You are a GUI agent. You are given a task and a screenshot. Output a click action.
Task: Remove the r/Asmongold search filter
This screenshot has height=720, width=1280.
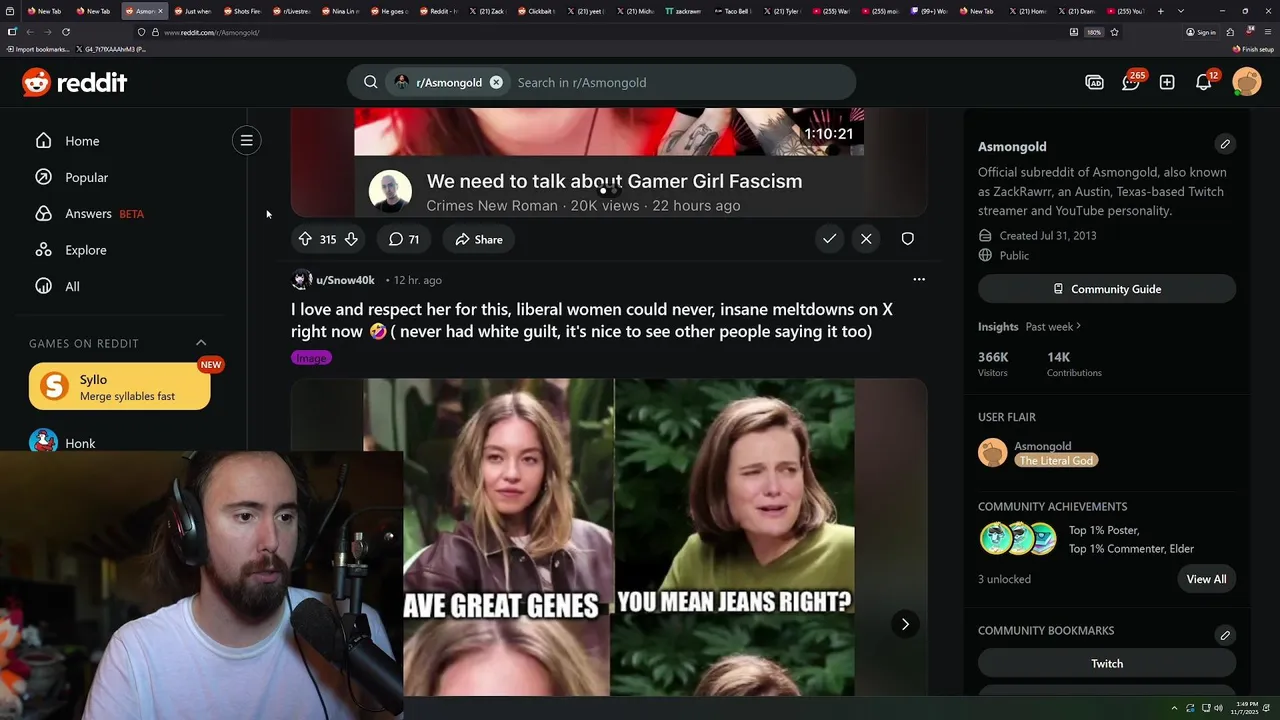(x=496, y=82)
